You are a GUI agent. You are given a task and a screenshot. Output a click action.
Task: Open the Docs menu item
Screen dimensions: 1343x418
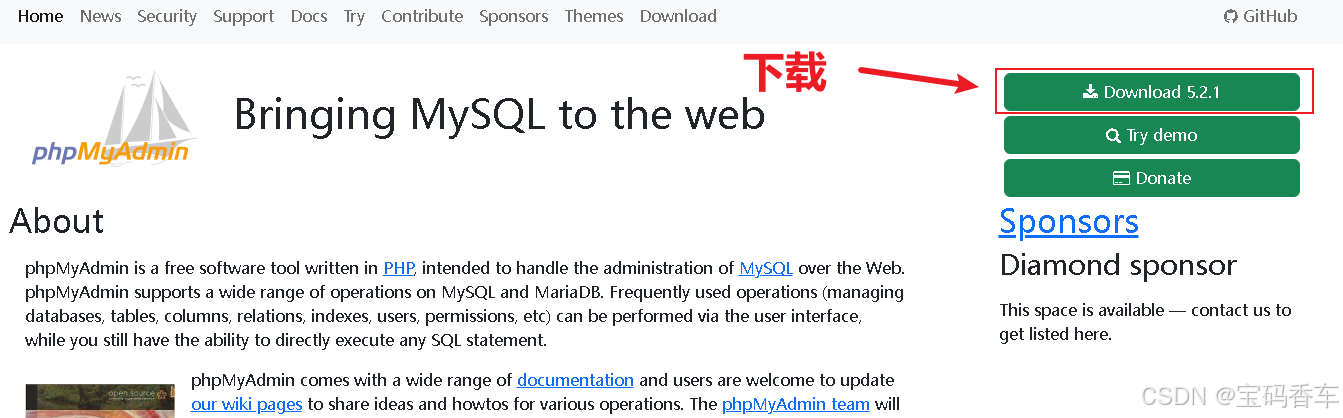pos(309,16)
